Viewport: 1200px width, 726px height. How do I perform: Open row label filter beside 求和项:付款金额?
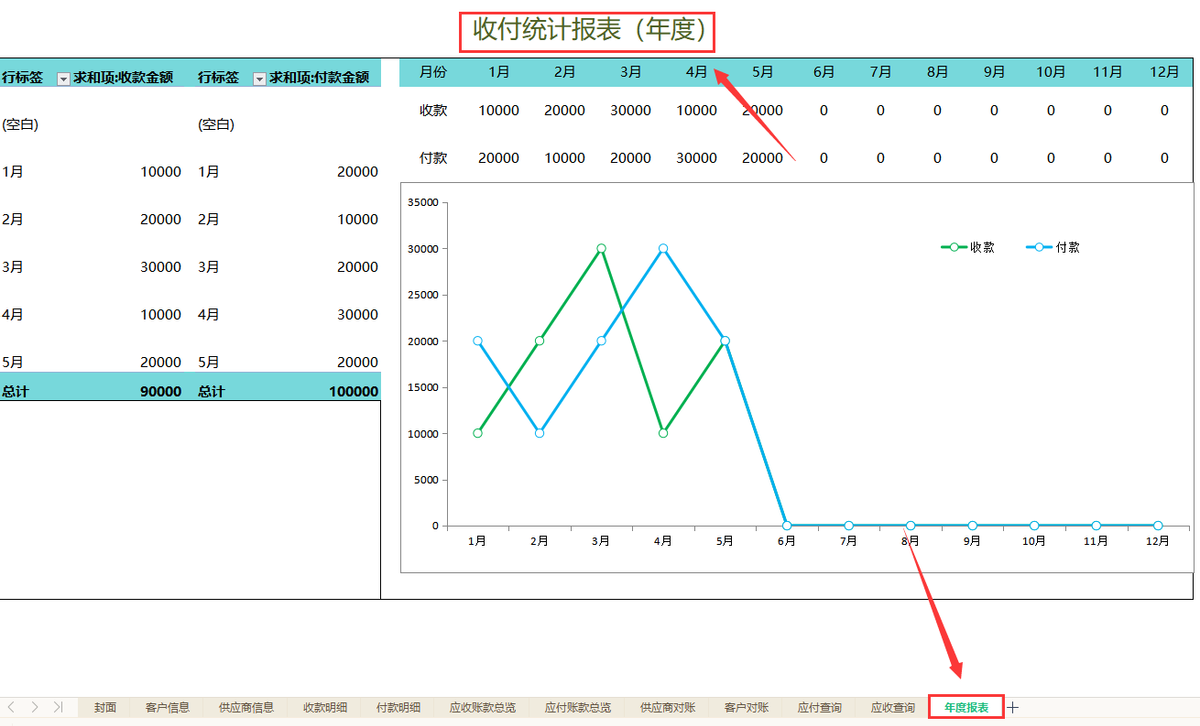tap(259, 78)
